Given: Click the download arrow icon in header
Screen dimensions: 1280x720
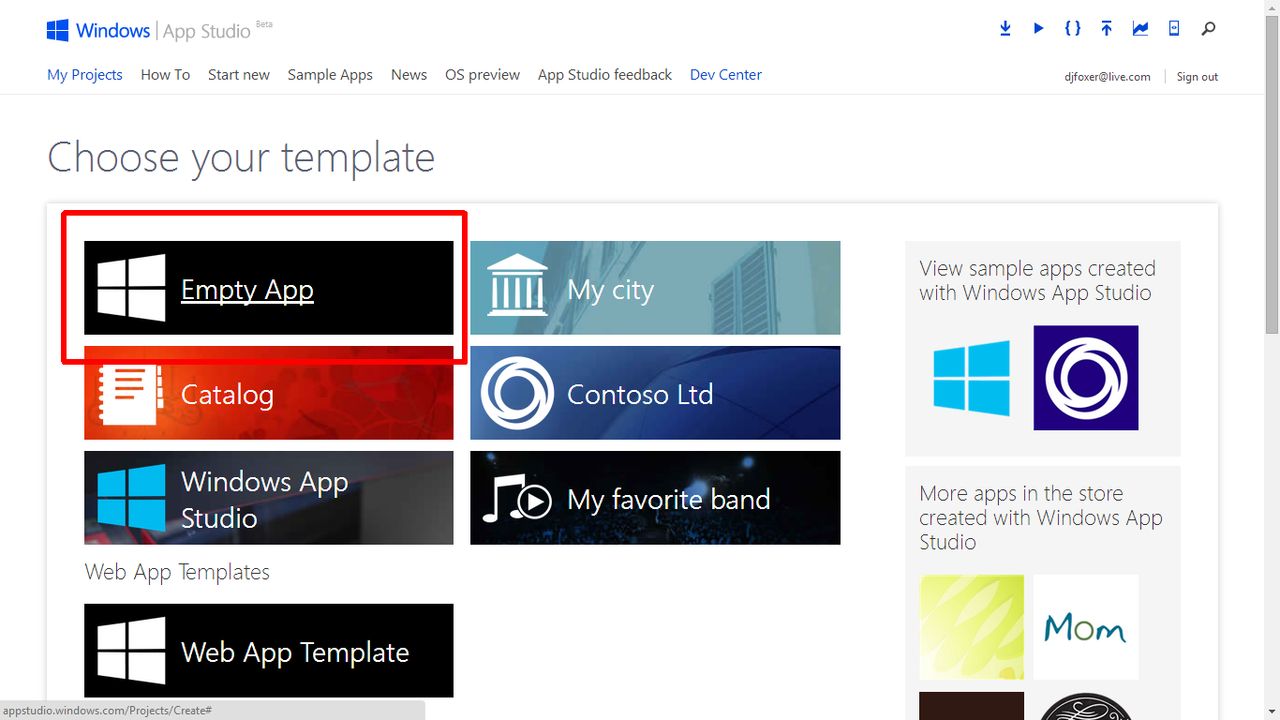Looking at the screenshot, I should coord(1005,29).
